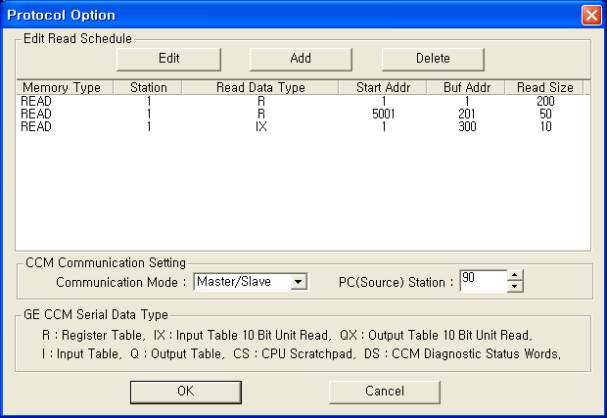This screenshot has height=418, width=607.
Task: Decrease PC(Source) Station value
Action: (516, 288)
